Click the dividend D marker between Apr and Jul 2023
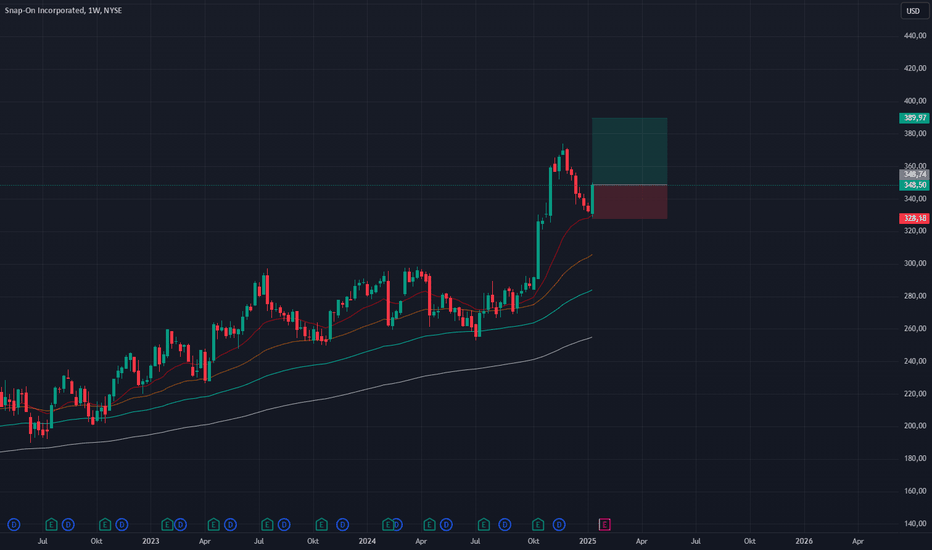Image resolution: width=932 pixels, height=550 pixels. pos(230,524)
